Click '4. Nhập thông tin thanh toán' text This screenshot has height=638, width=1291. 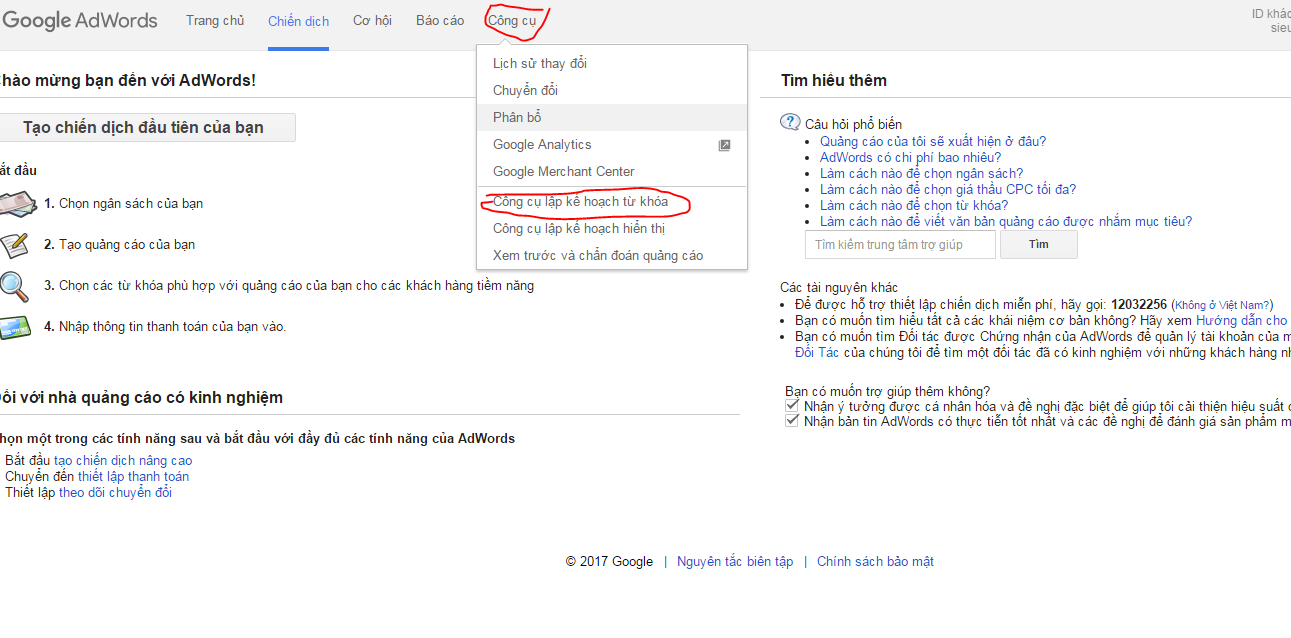tap(165, 326)
